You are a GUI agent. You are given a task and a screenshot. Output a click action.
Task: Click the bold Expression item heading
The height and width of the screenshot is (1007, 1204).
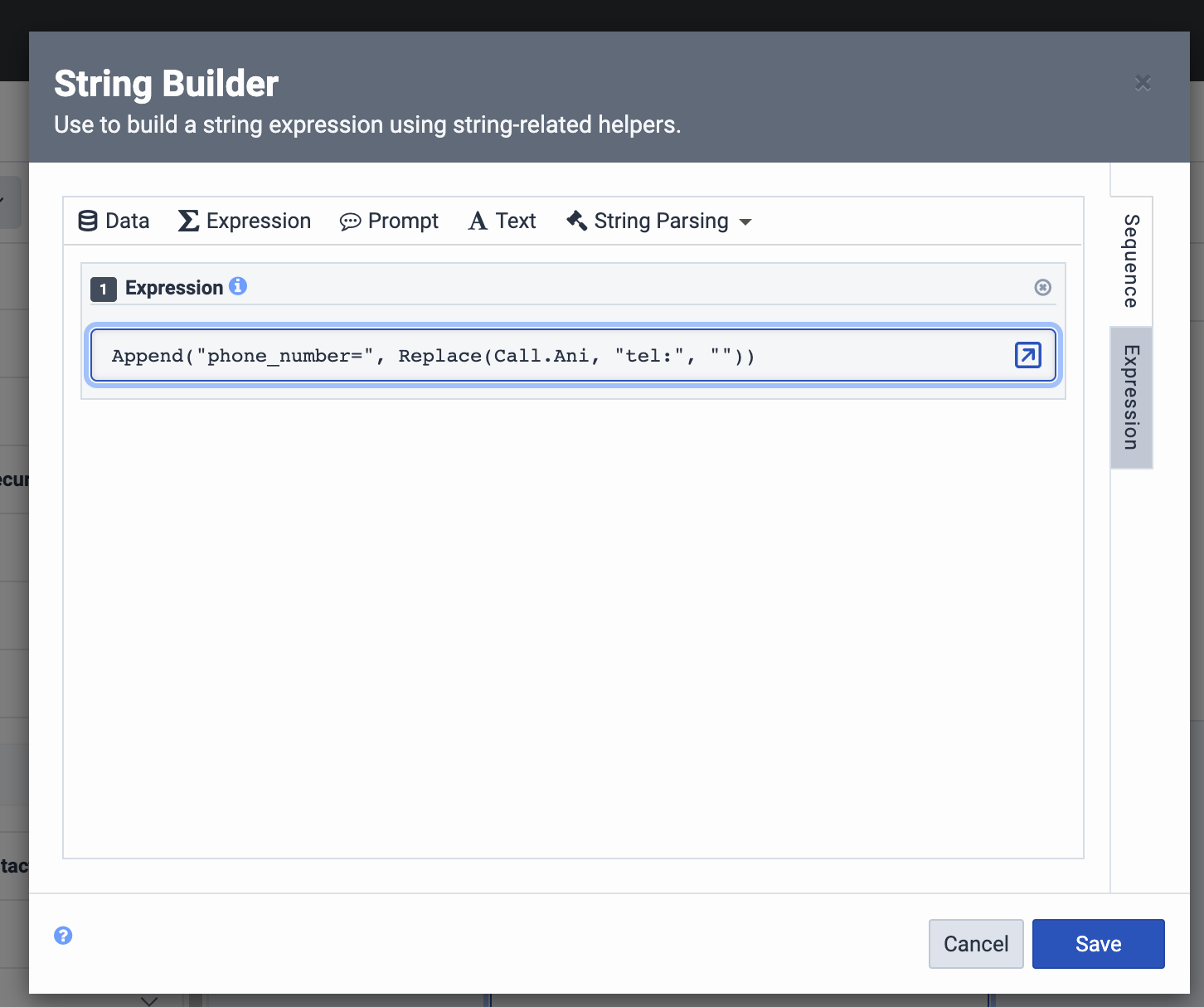tap(174, 288)
